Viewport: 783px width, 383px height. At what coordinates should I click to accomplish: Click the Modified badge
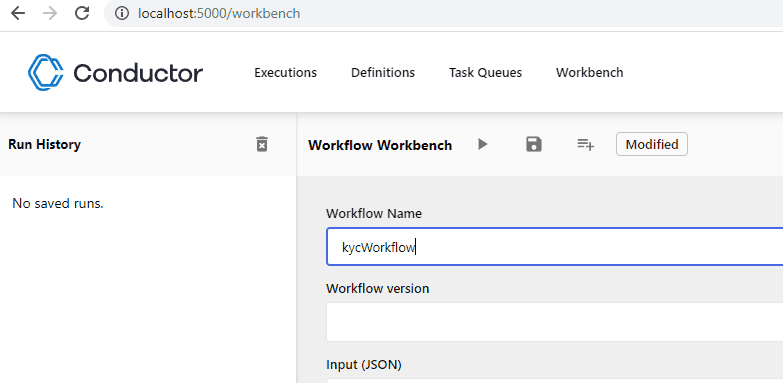pos(652,144)
